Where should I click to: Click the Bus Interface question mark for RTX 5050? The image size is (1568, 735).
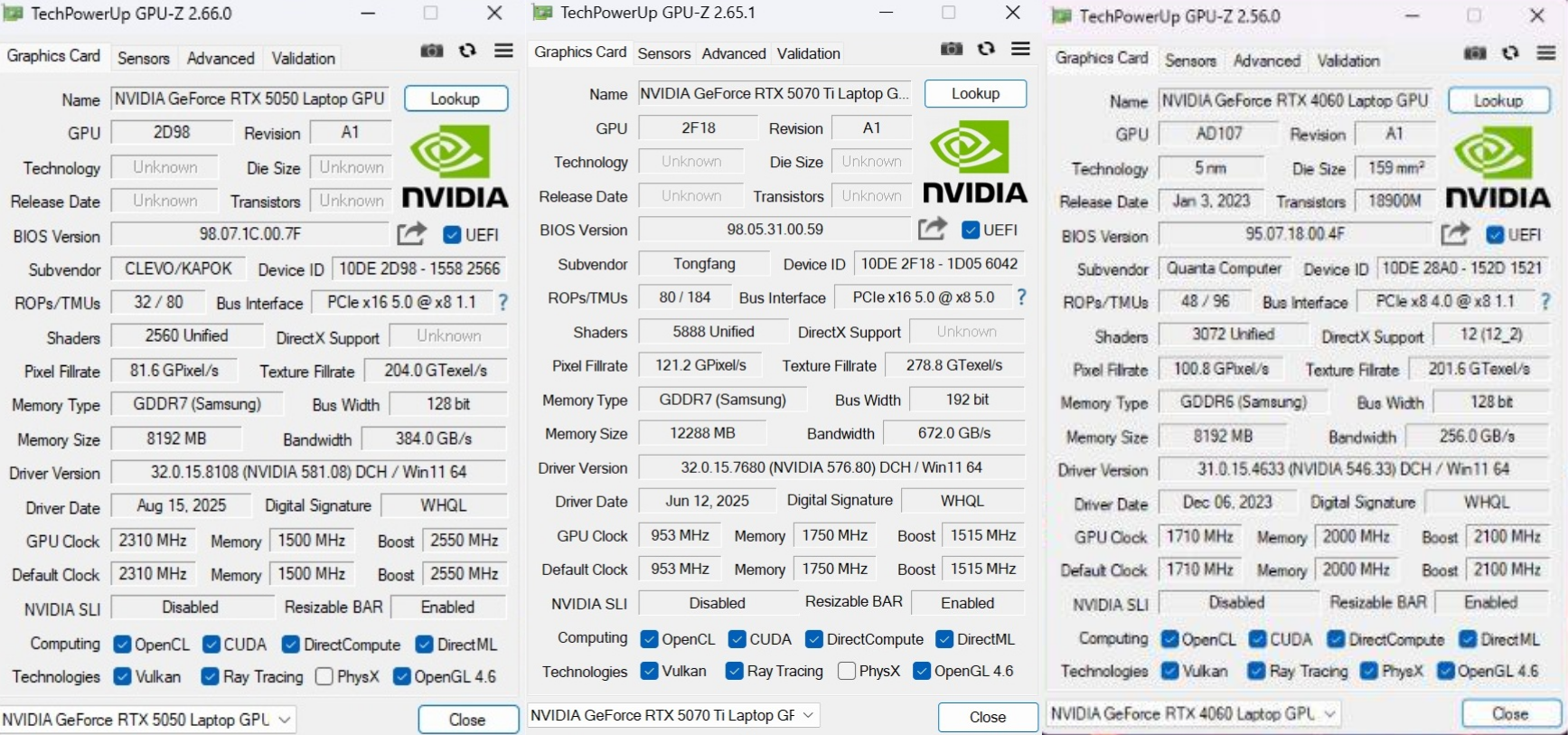pyautogui.click(x=503, y=302)
